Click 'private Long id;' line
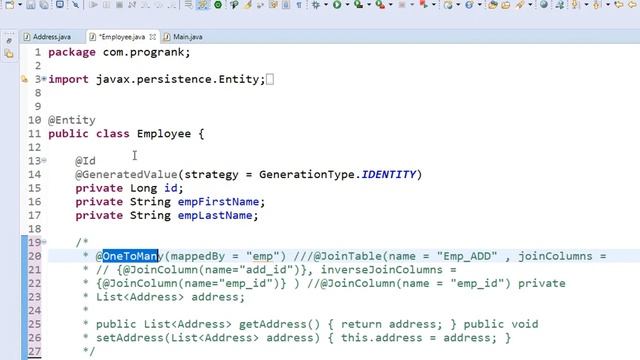 [129, 188]
